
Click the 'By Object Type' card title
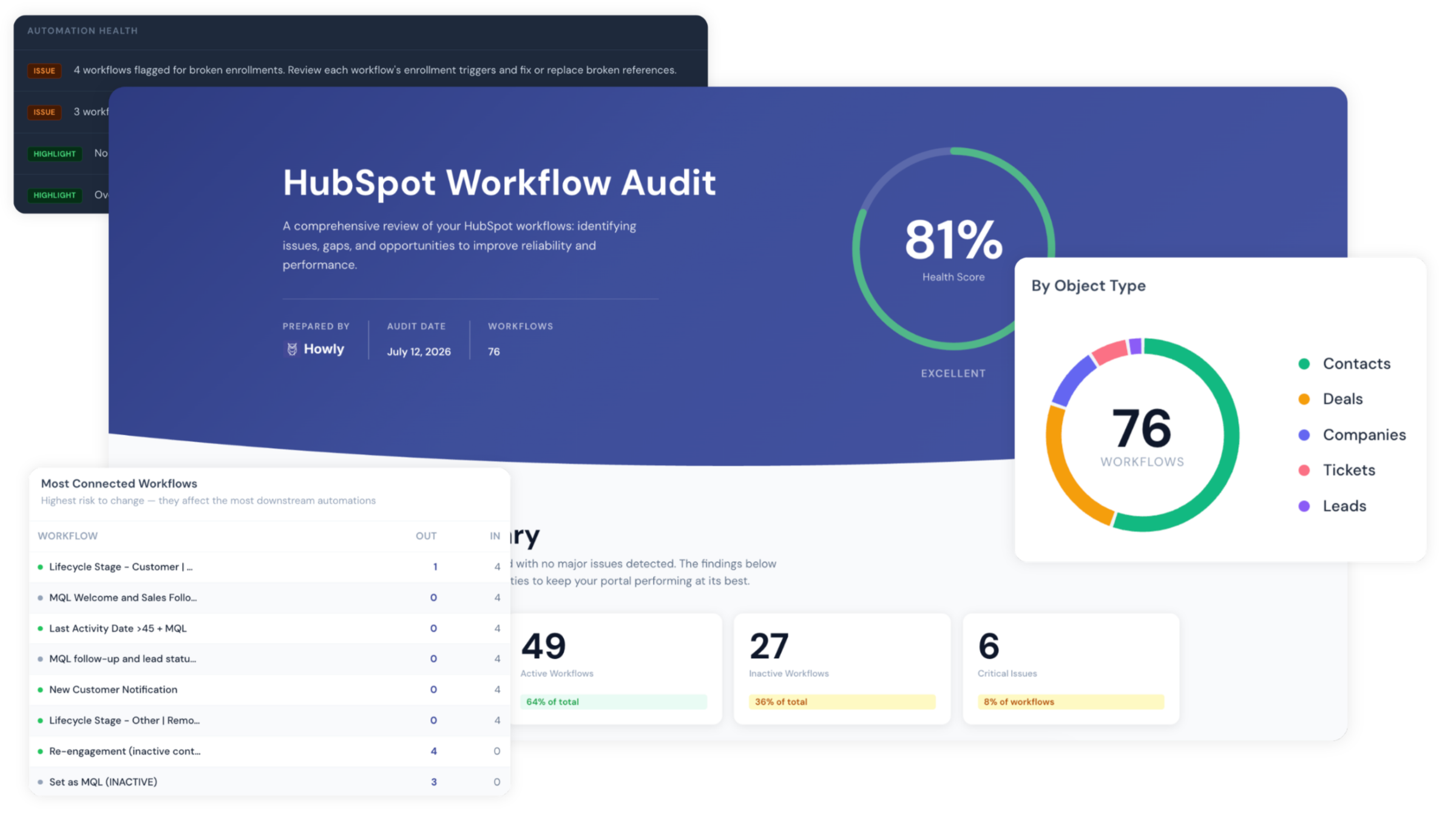click(x=1088, y=286)
